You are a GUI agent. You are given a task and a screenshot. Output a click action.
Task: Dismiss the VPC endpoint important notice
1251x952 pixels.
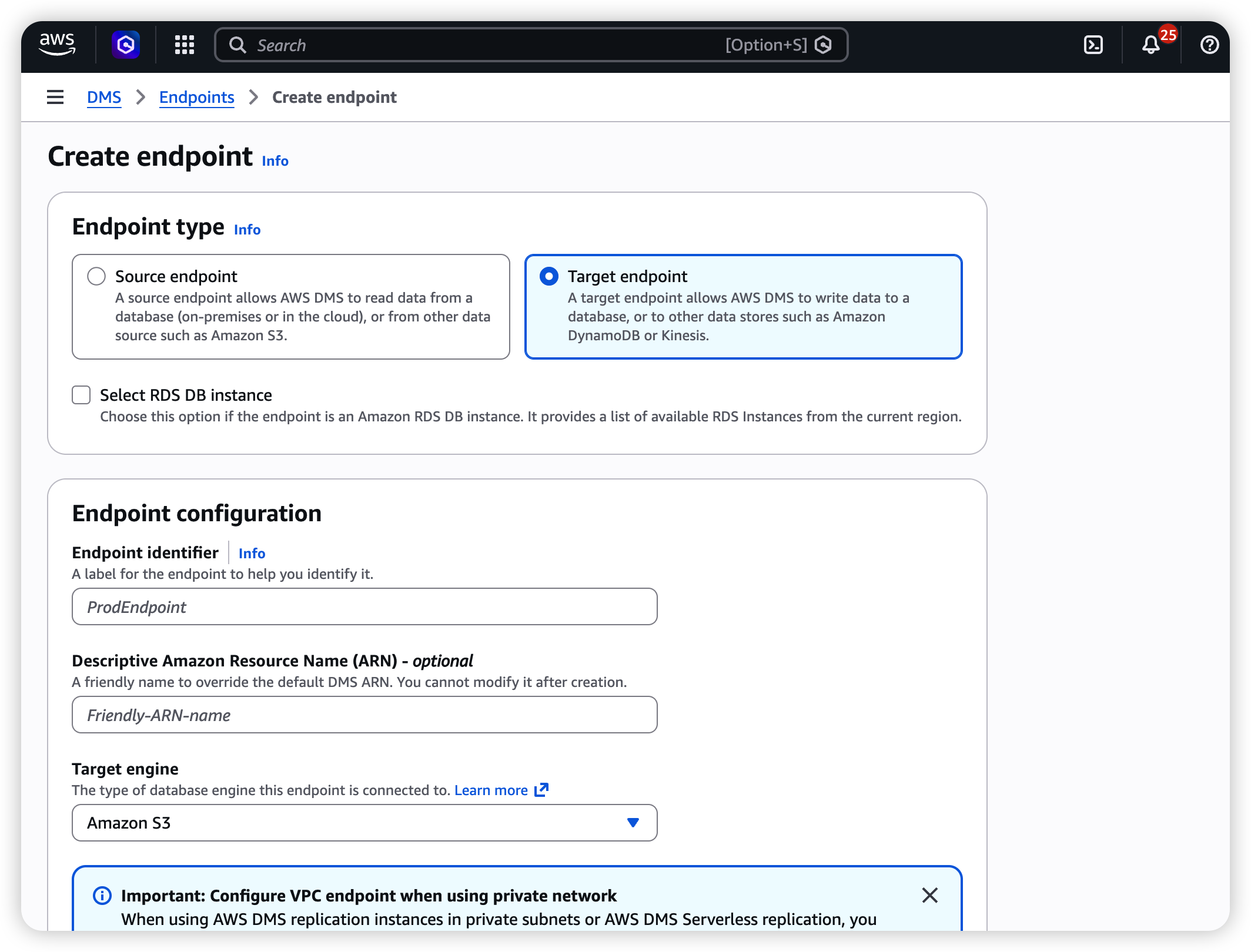(929, 895)
